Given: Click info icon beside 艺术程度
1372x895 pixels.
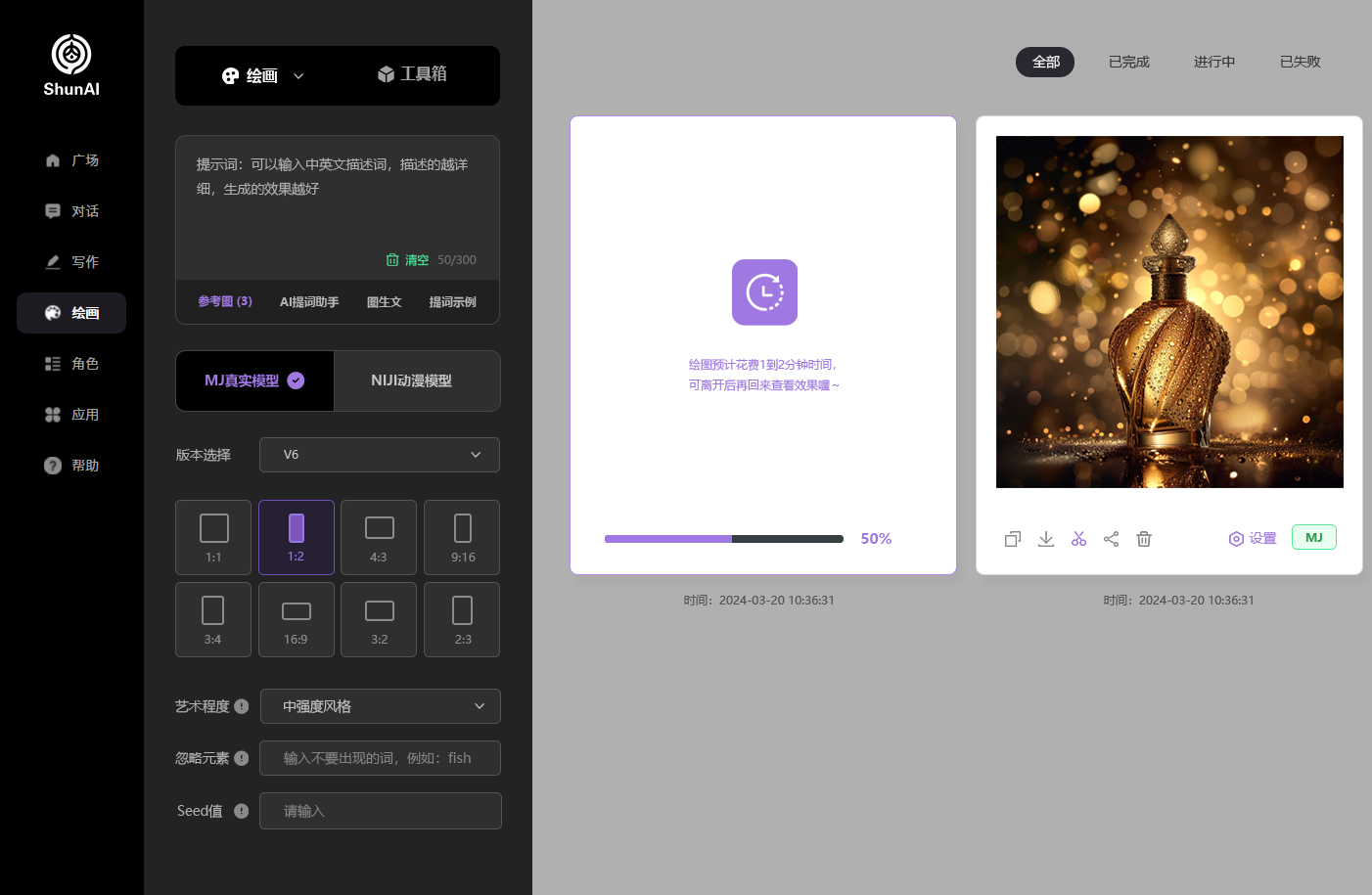Looking at the screenshot, I should point(242,706).
